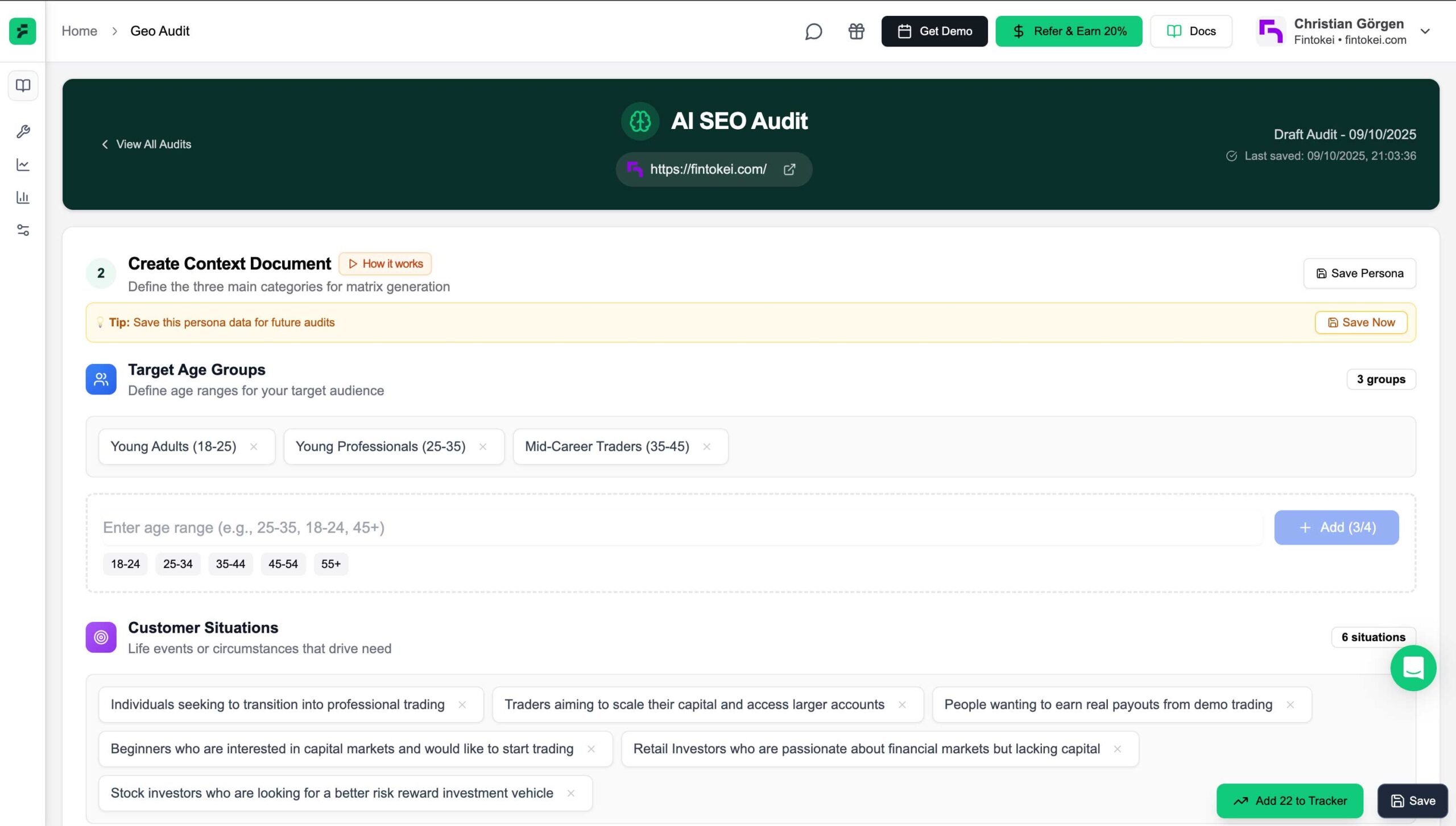The height and width of the screenshot is (826, 1456).
Task: Click the Save Persona button
Action: 1359,273
